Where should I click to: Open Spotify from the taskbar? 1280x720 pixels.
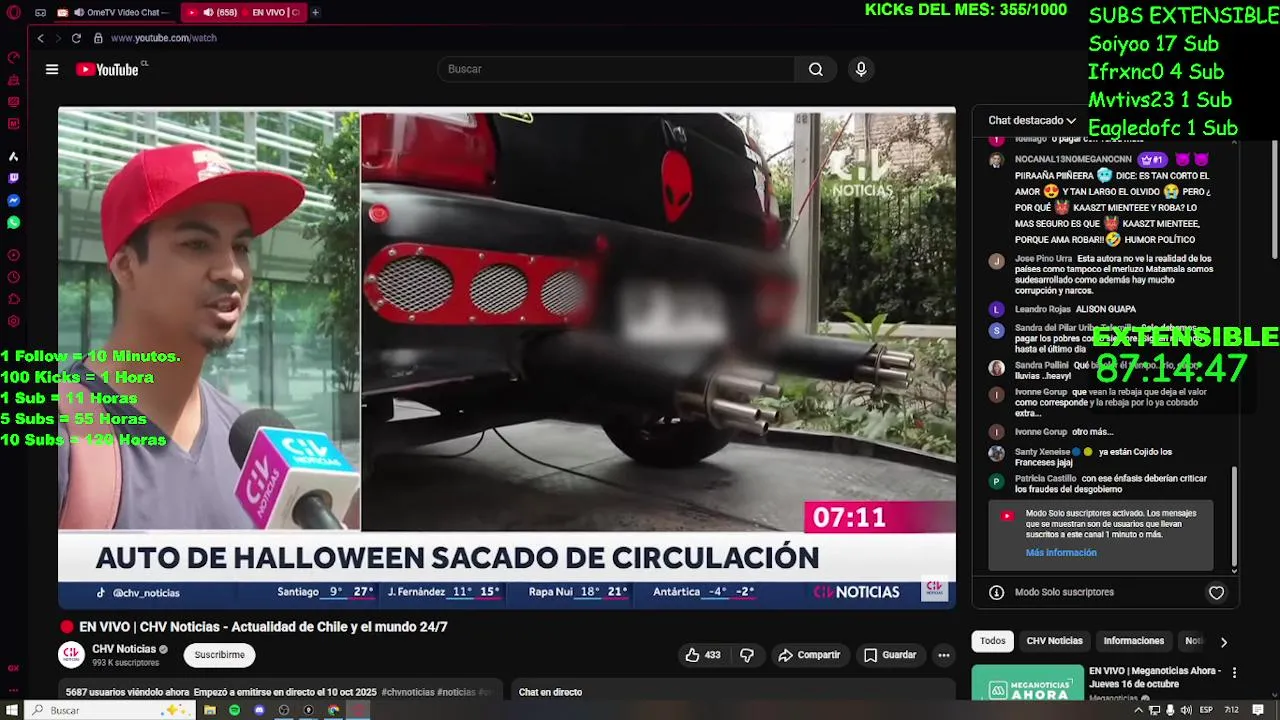click(x=234, y=710)
